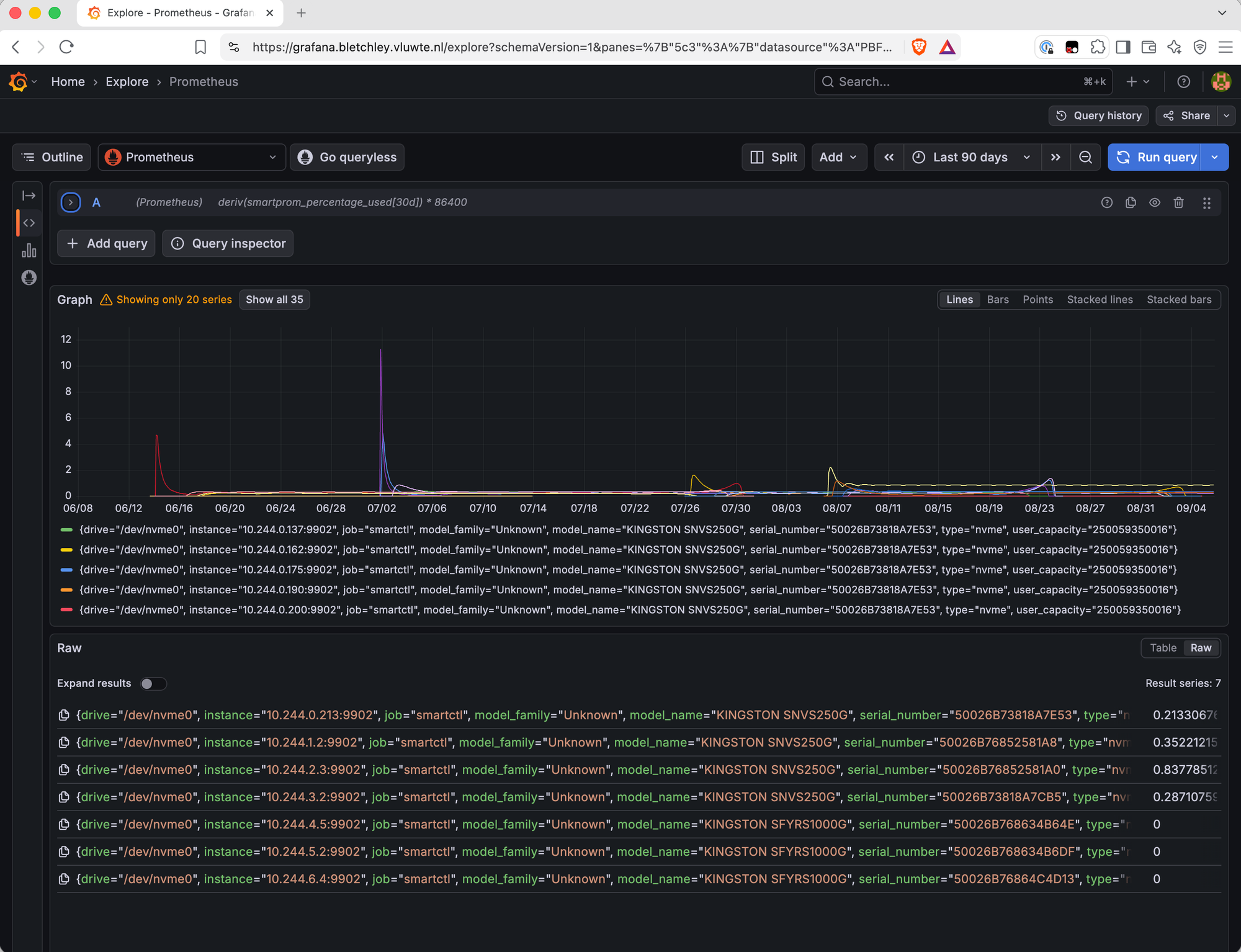Open the plus New menu in top bar
The width and height of the screenshot is (1241, 952).
coord(1138,81)
